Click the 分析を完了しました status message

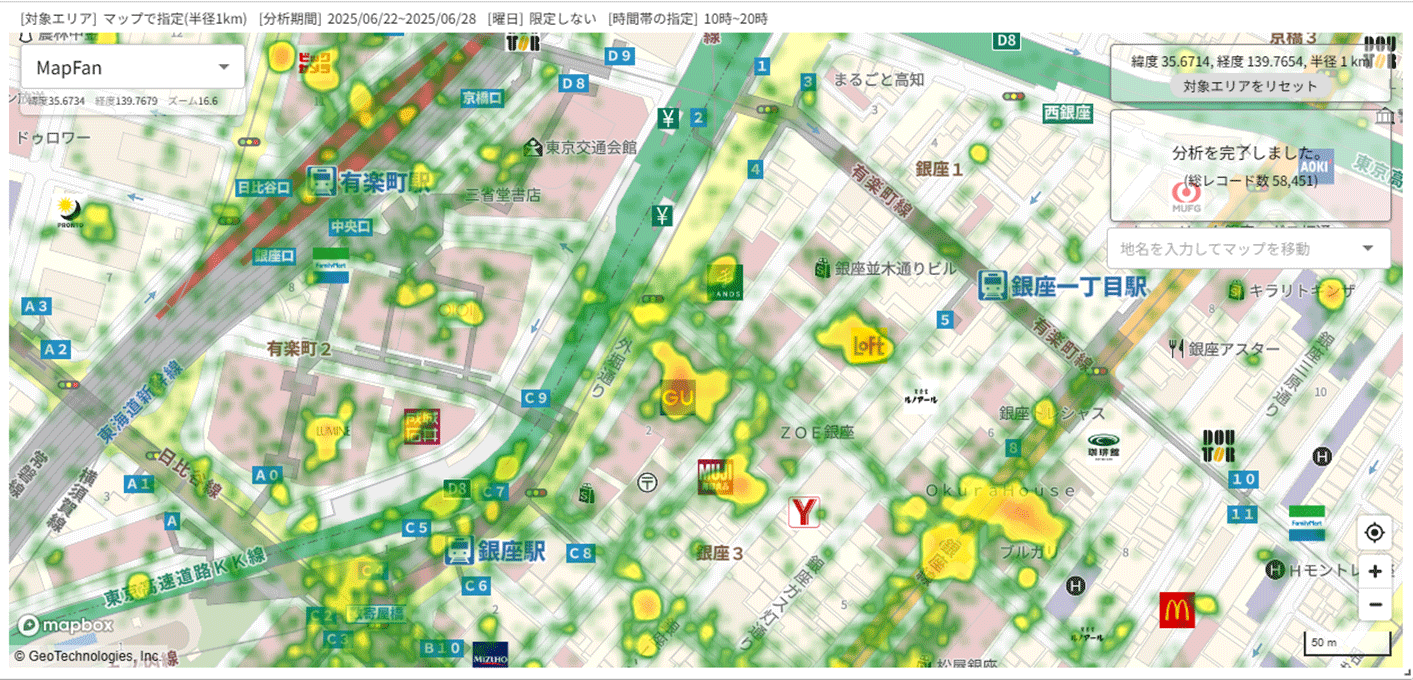pos(1250,153)
